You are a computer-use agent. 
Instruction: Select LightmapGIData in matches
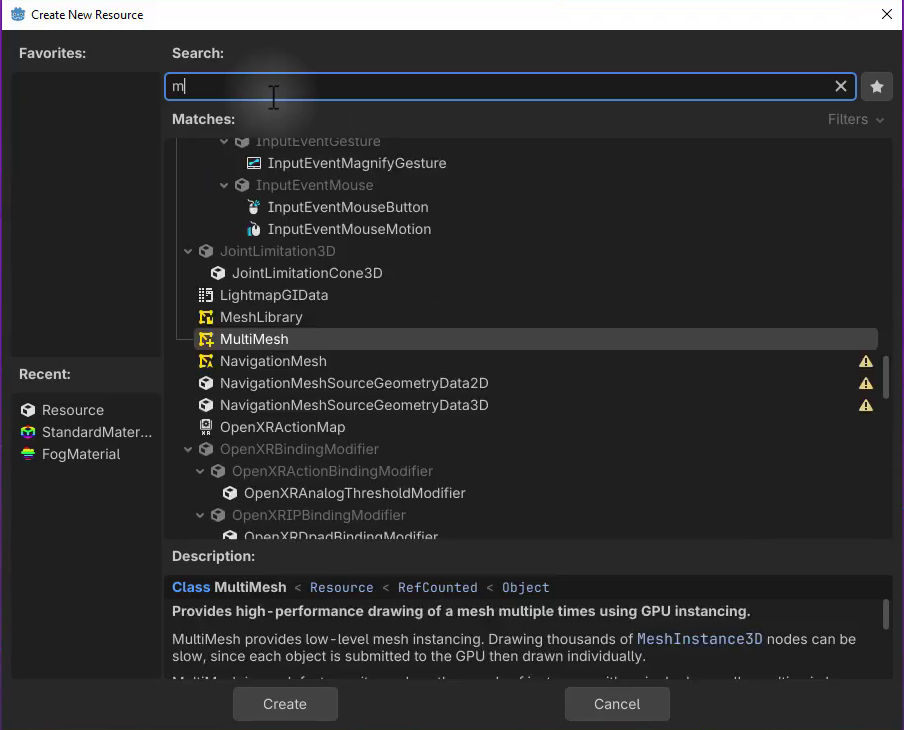coord(274,295)
